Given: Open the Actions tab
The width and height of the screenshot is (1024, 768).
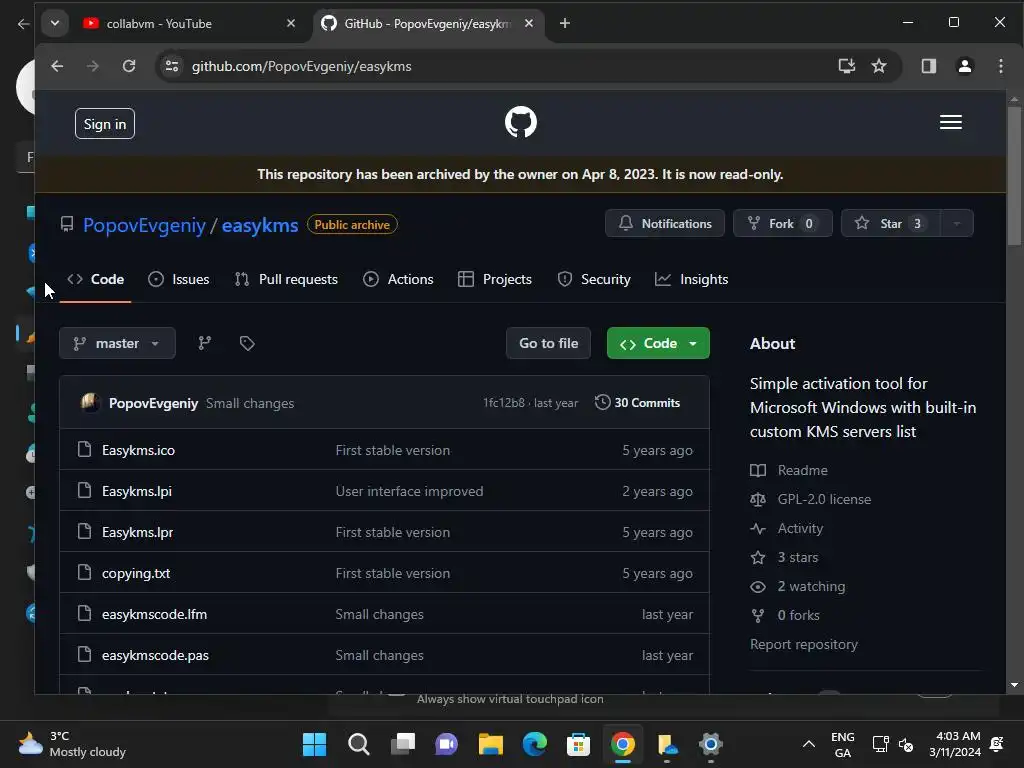Looking at the screenshot, I should tap(398, 279).
